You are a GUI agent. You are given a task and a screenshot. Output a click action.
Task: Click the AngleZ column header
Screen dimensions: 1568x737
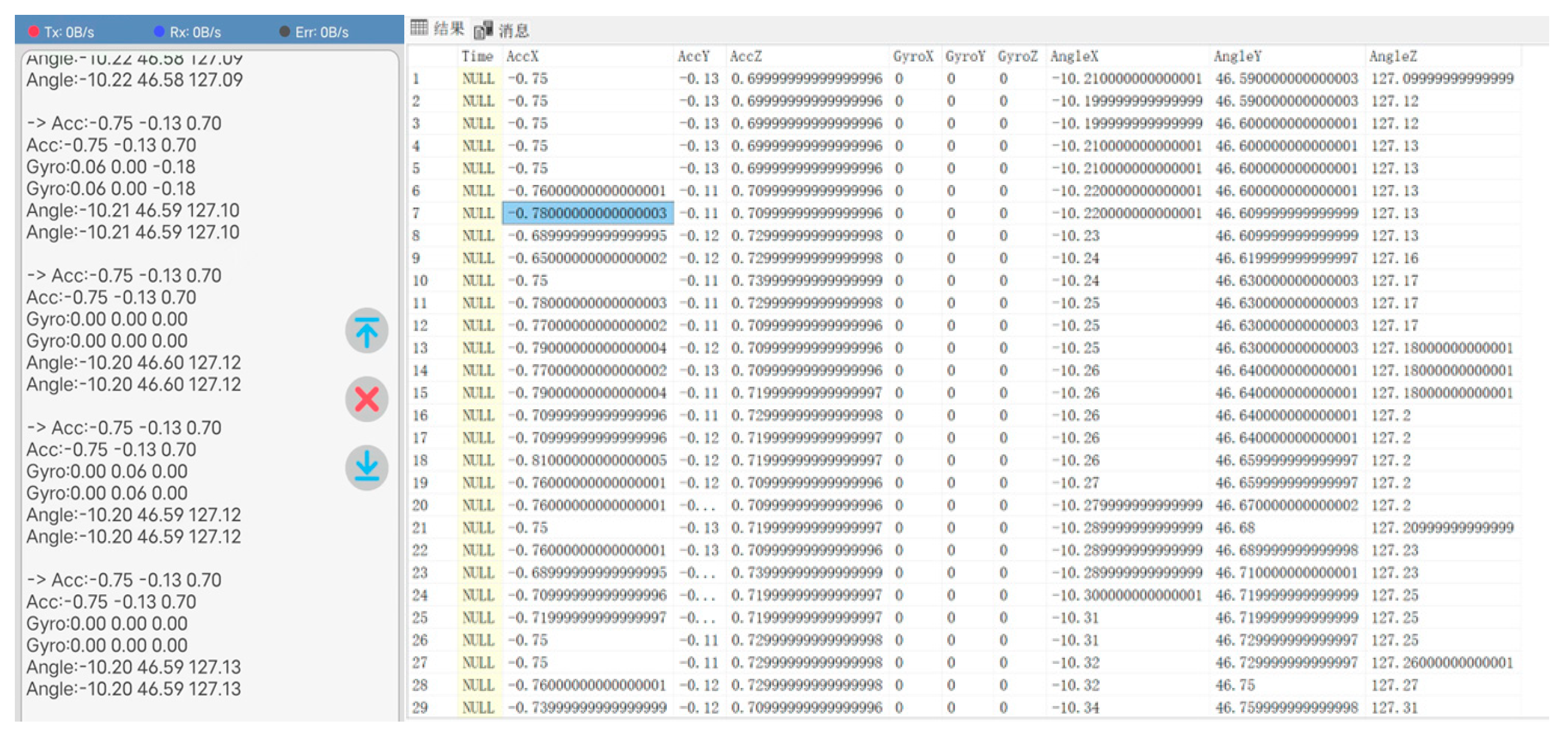1393,56
